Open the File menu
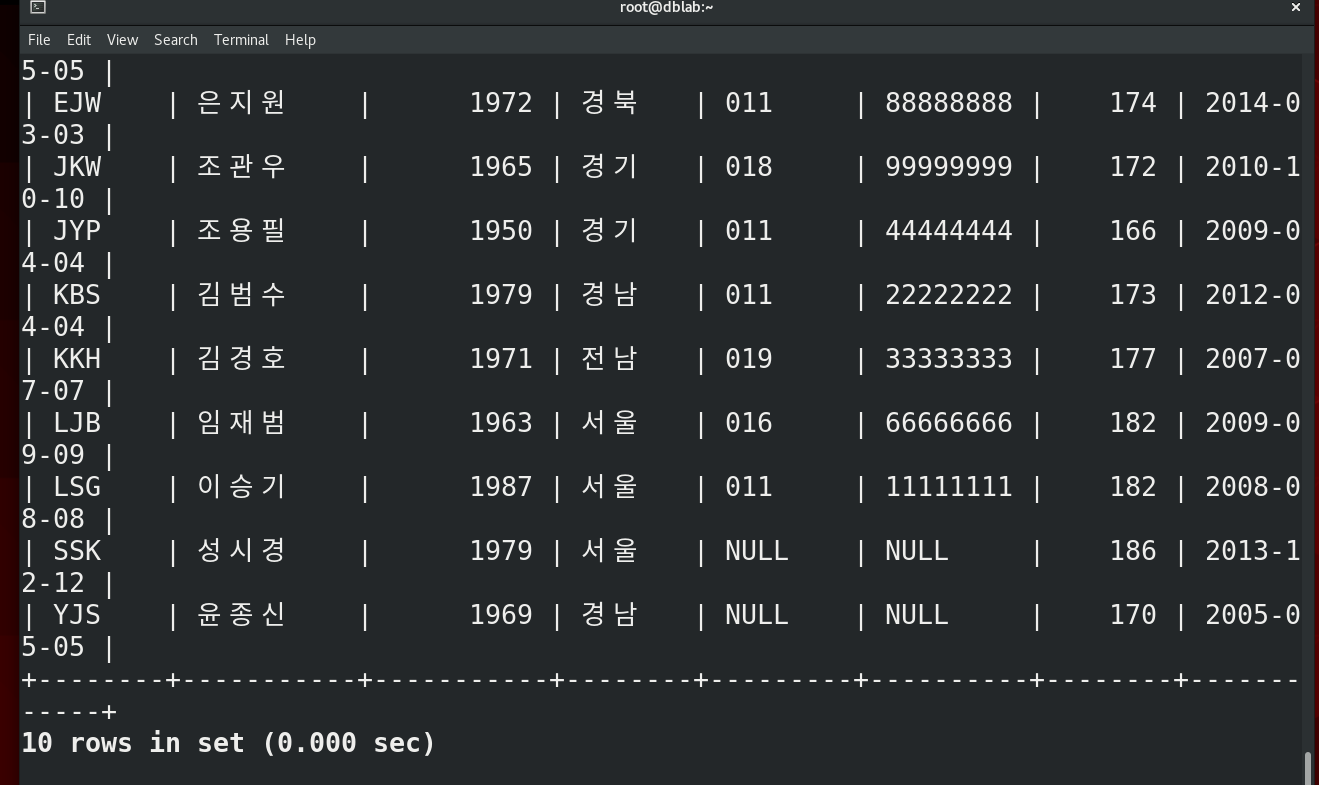Screen dimensions: 1319x785 click(x=39, y=40)
